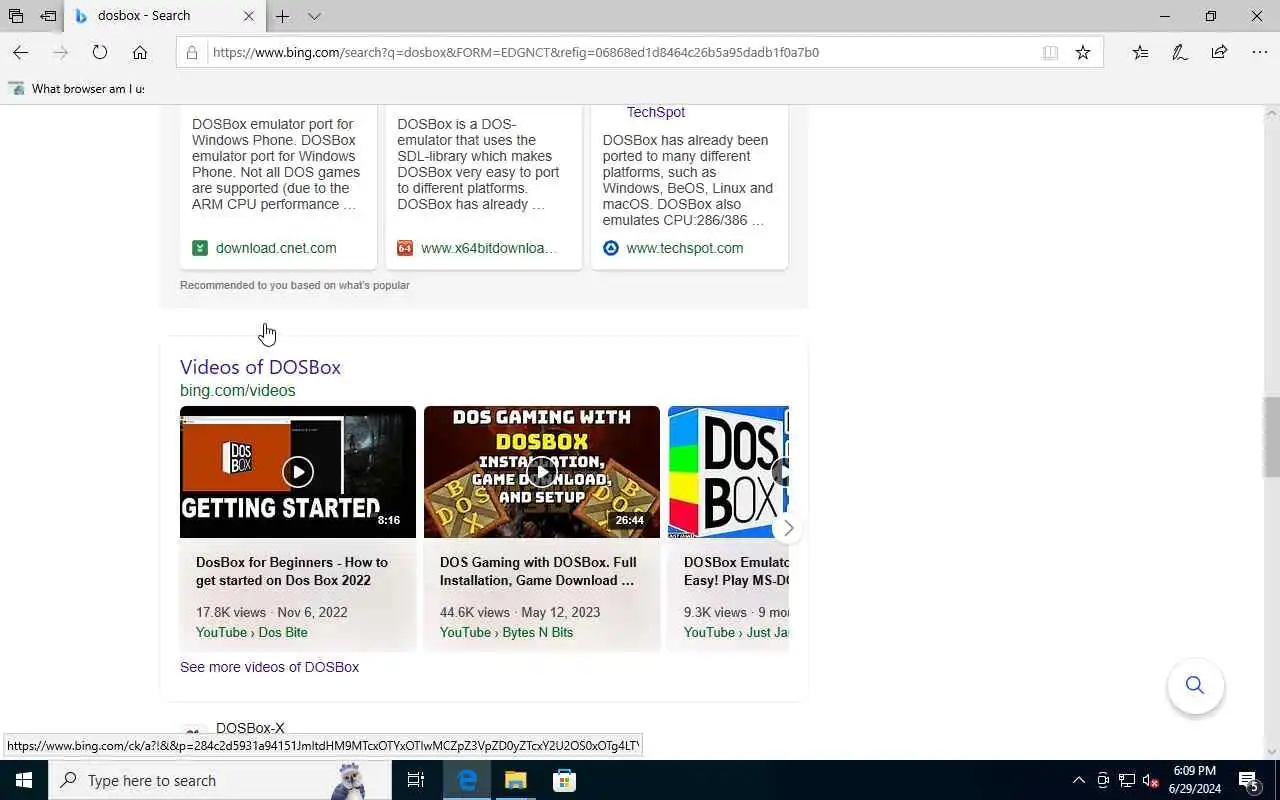The height and width of the screenshot is (800, 1280).
Task: Set these tabs aside icon
Action: (48, 16)
